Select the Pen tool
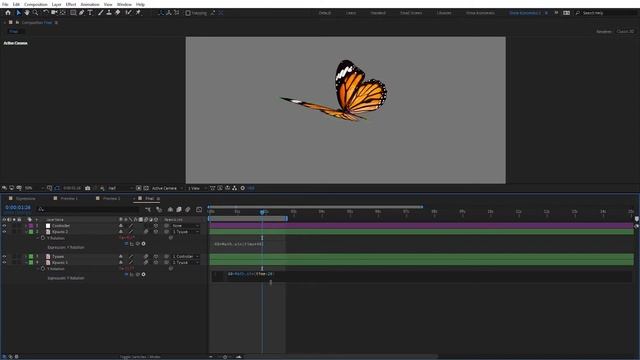 tap(82, 13)
